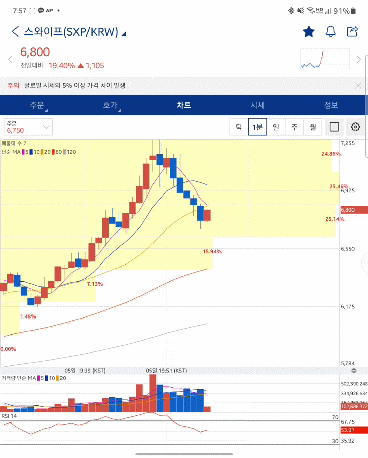Tap the 6,175 price axis label
The image size is (368, 458).
pos(348,307)
